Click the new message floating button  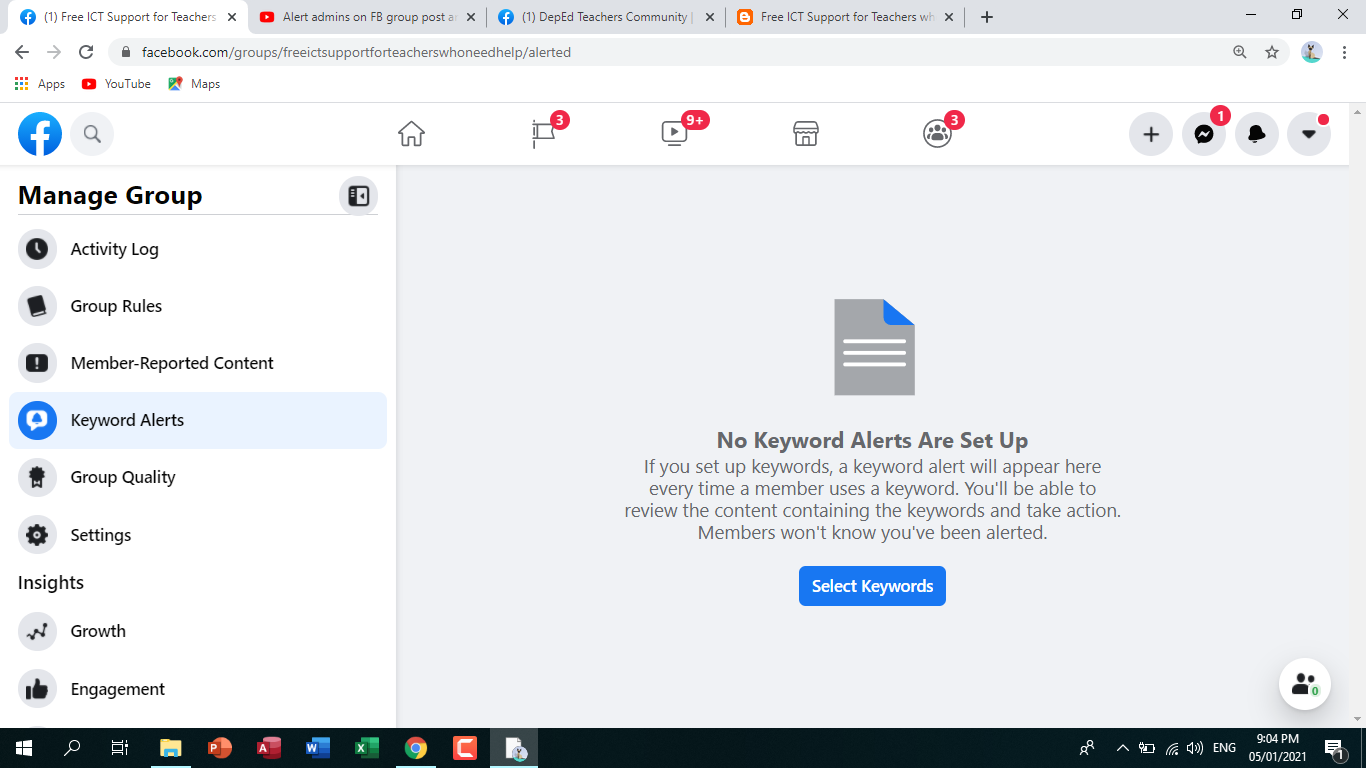[1305, 684]
